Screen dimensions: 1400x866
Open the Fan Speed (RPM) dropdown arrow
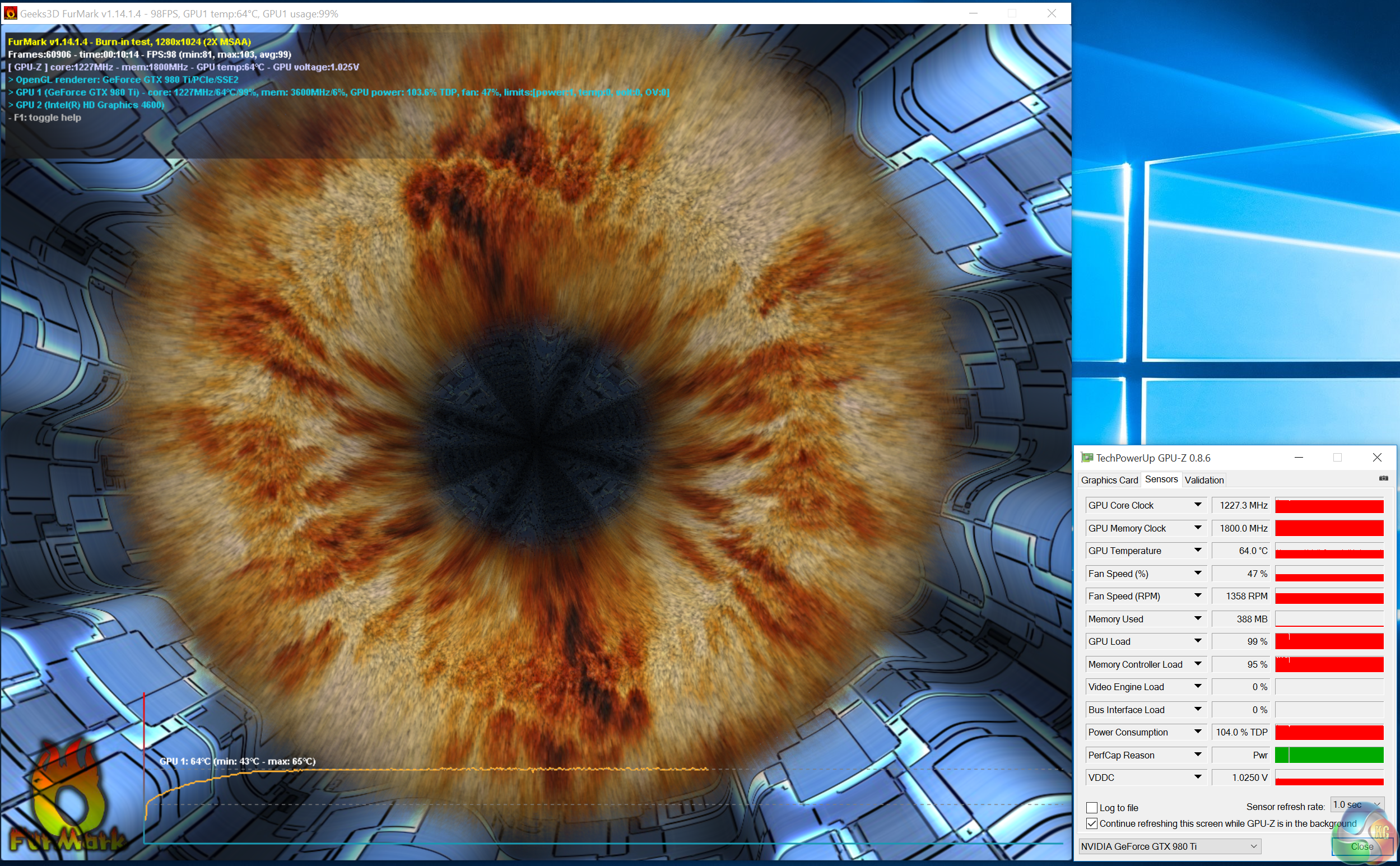click(1198, 595)
